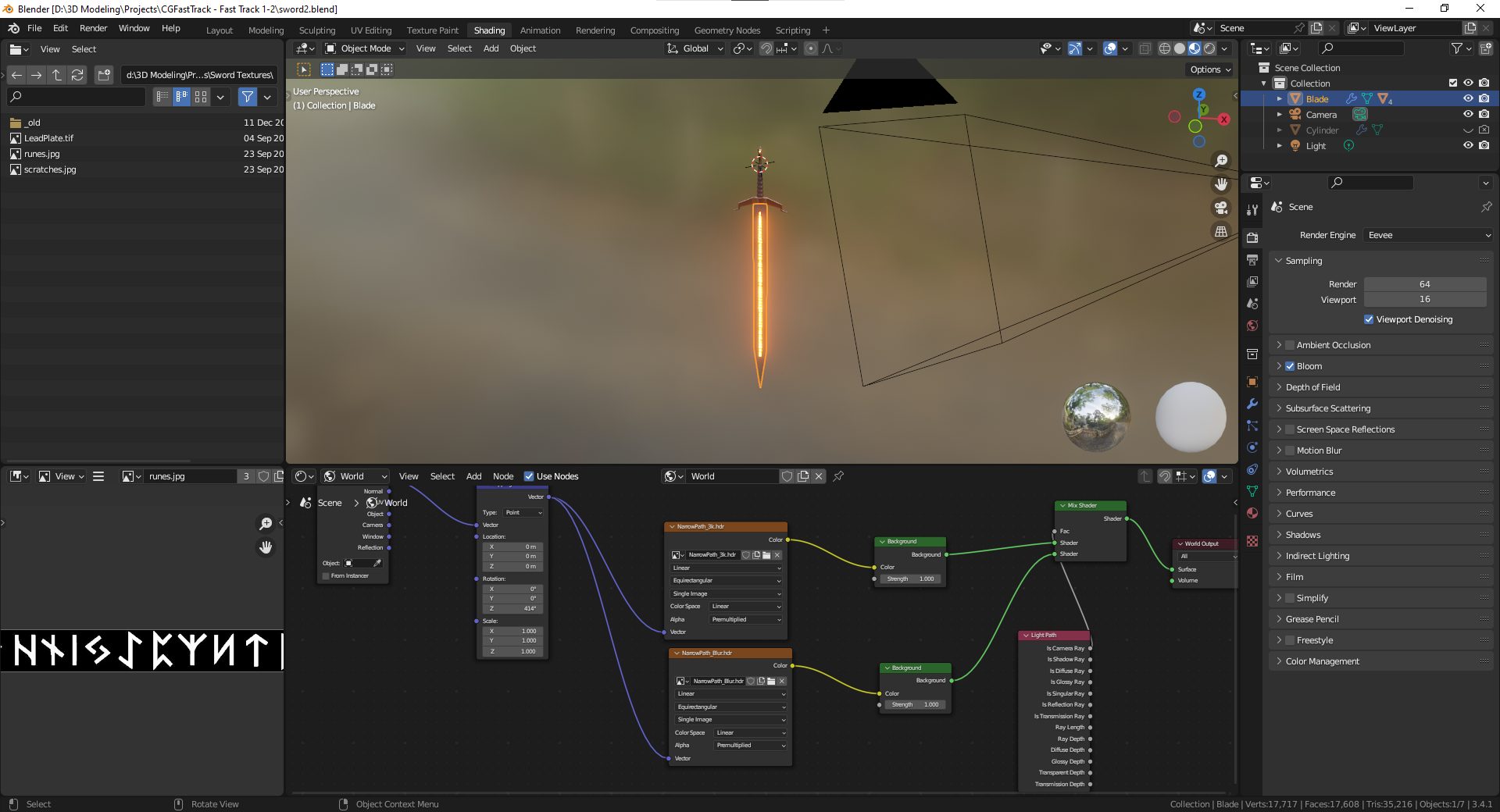Switch to the Compositing workspace tab
This screenshot has width=1500, height=812.
[x=654, y=30]
